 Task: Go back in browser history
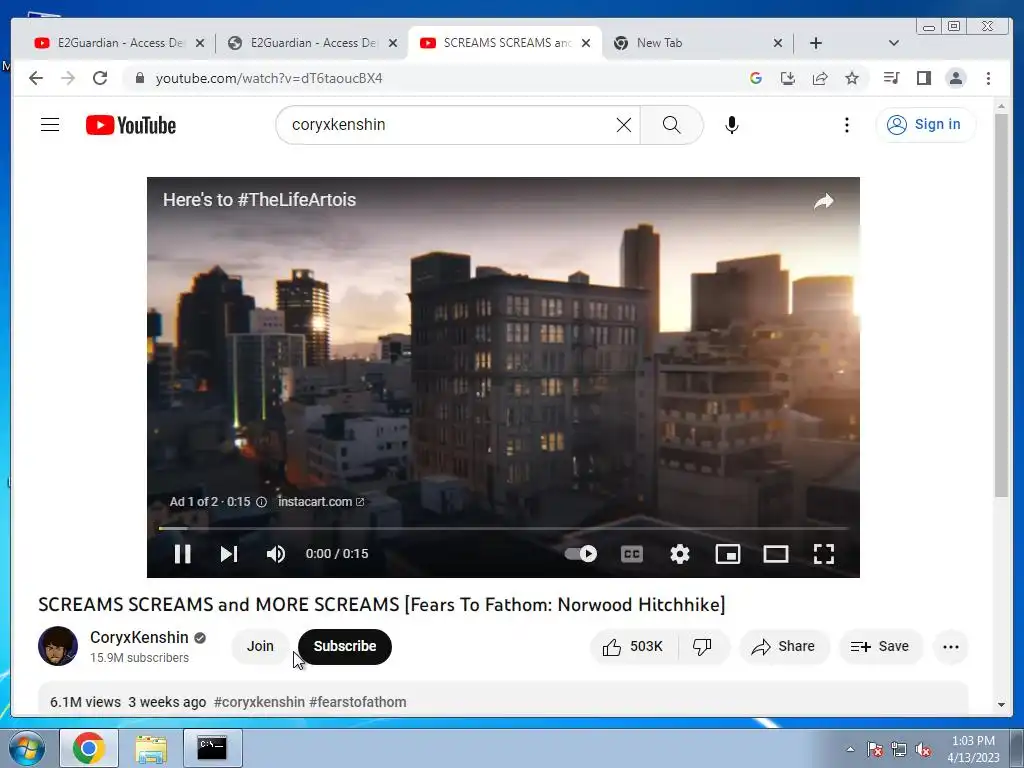pos(36,78)
